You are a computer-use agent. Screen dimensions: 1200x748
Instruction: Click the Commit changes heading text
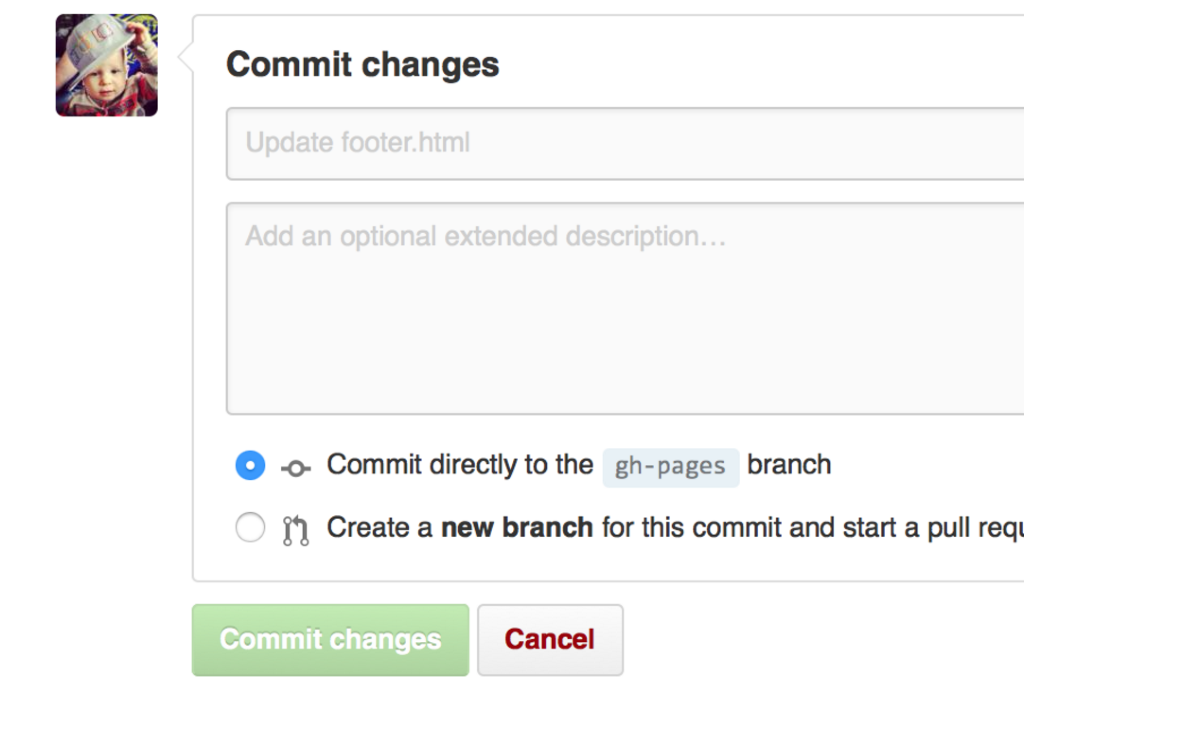[362, 65]
